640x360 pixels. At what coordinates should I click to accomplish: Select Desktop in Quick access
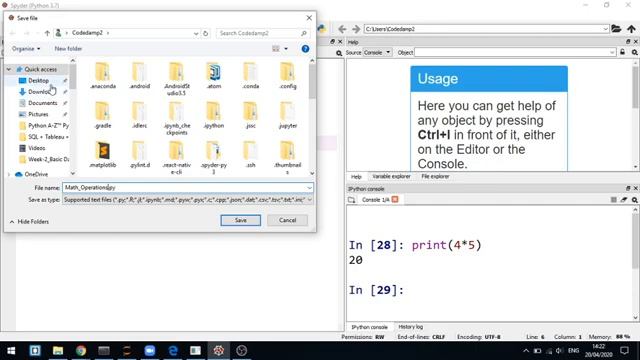[x=38, y=81]
